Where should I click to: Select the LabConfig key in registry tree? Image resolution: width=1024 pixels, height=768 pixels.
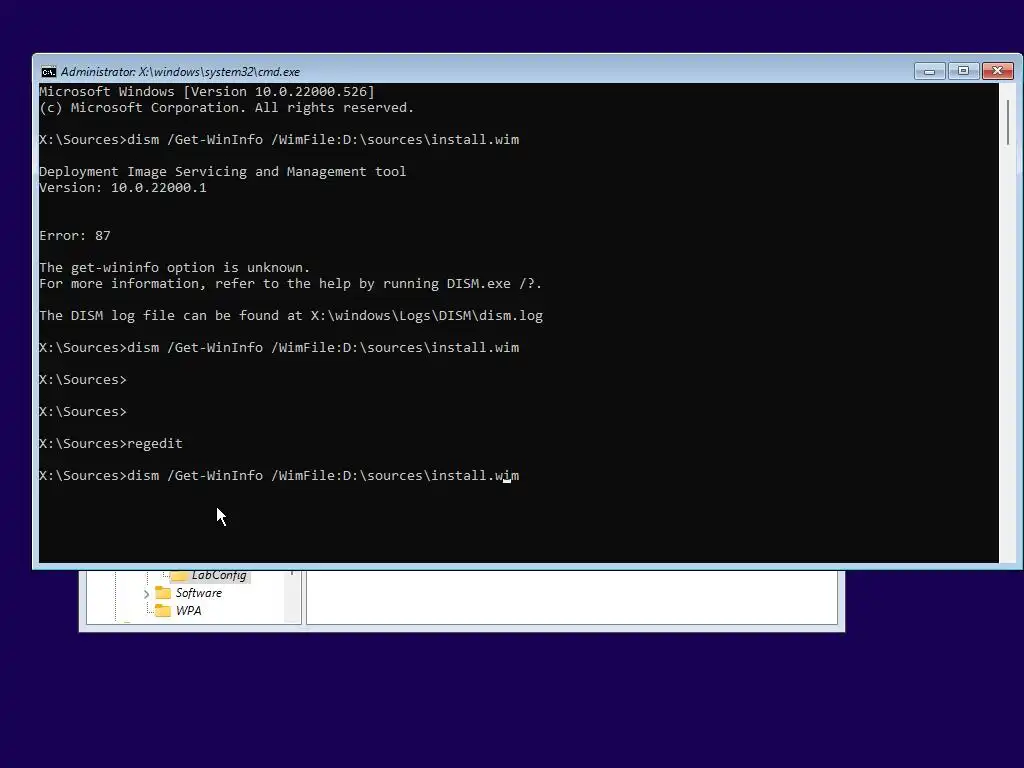(x=219, y=575)
